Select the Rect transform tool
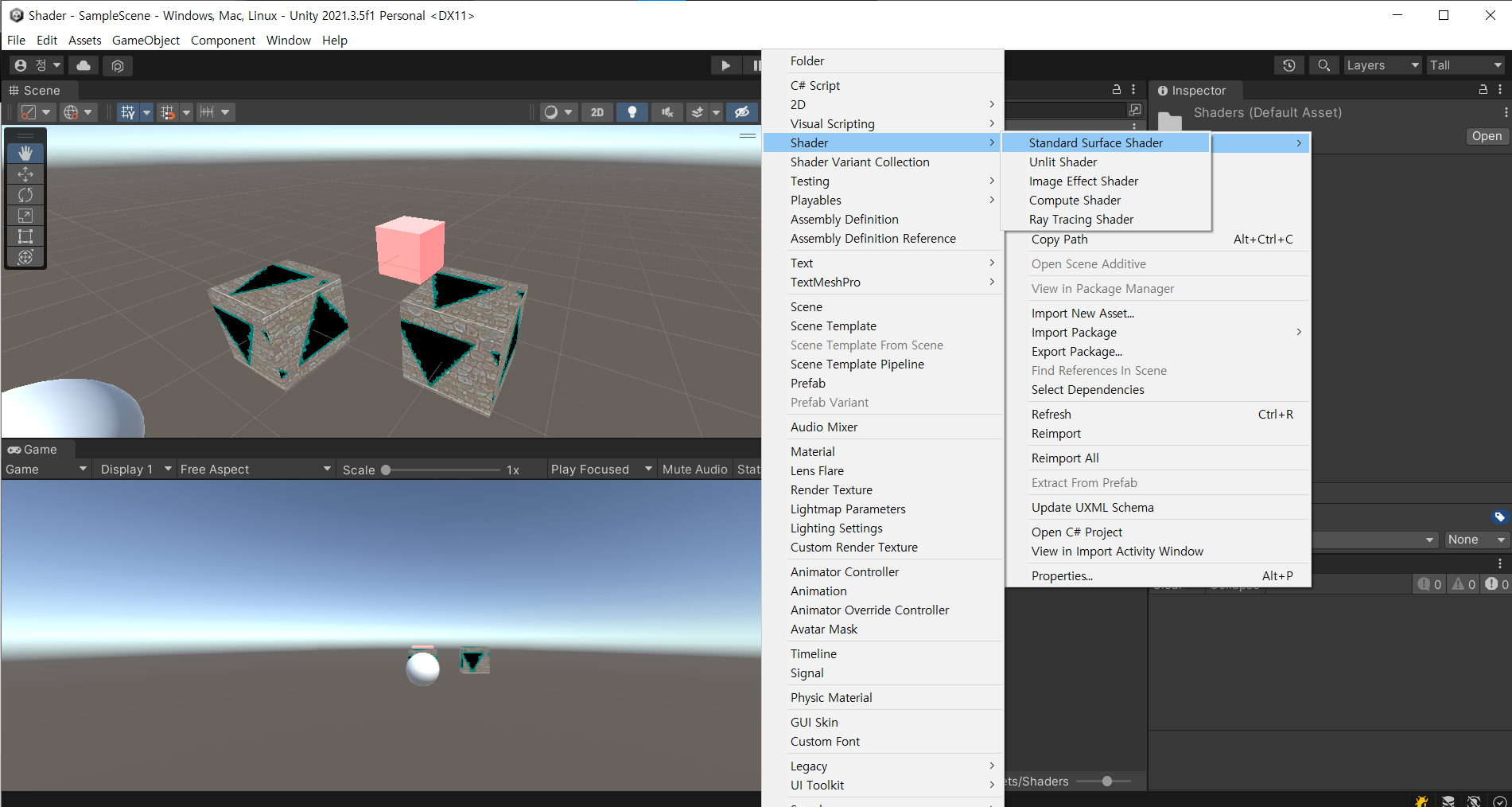This screenshot has height=807, width=1512. 25,236
